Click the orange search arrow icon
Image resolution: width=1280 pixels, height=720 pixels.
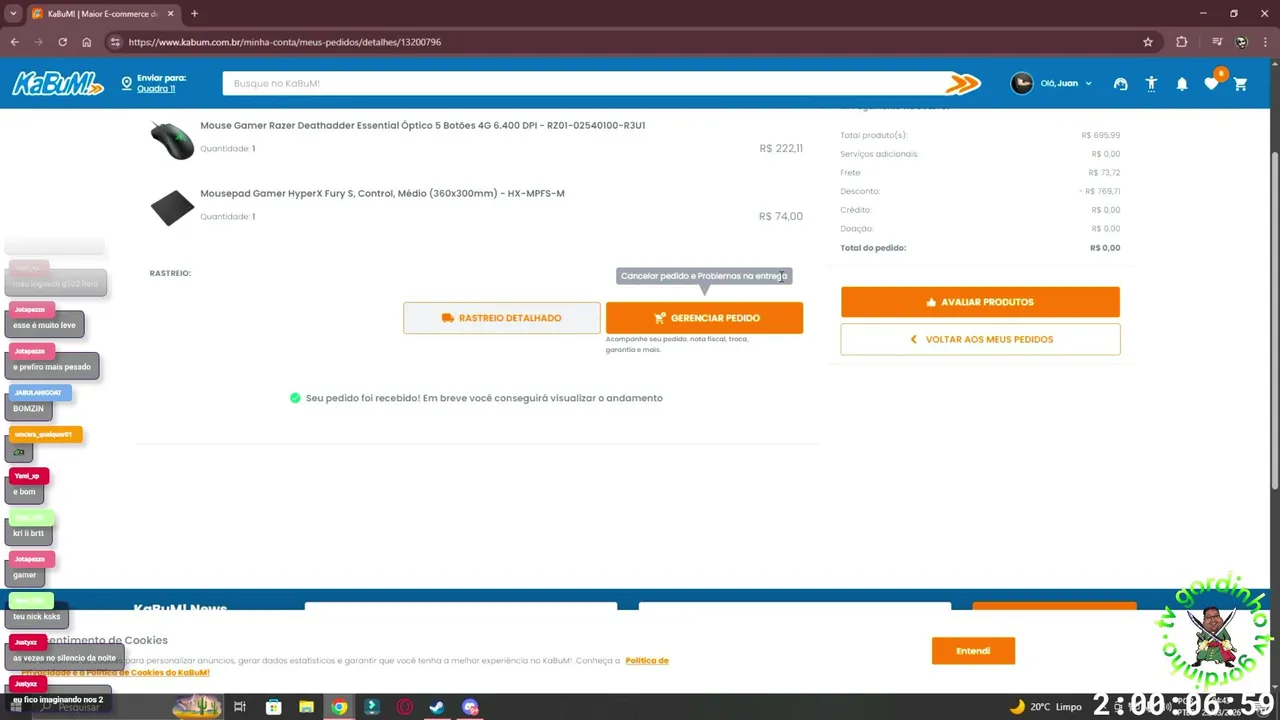tap(964, 84)
